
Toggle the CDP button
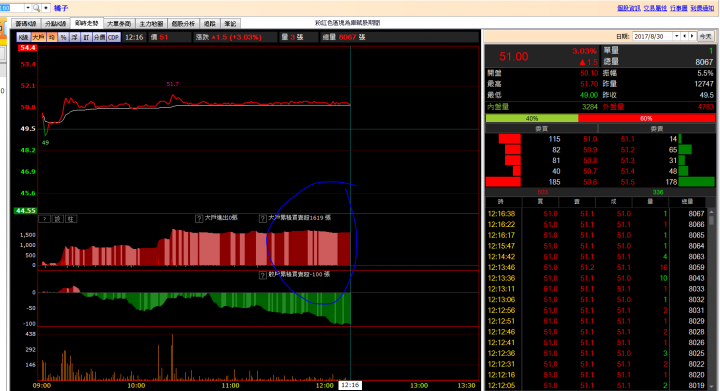[x=113, y=37]
